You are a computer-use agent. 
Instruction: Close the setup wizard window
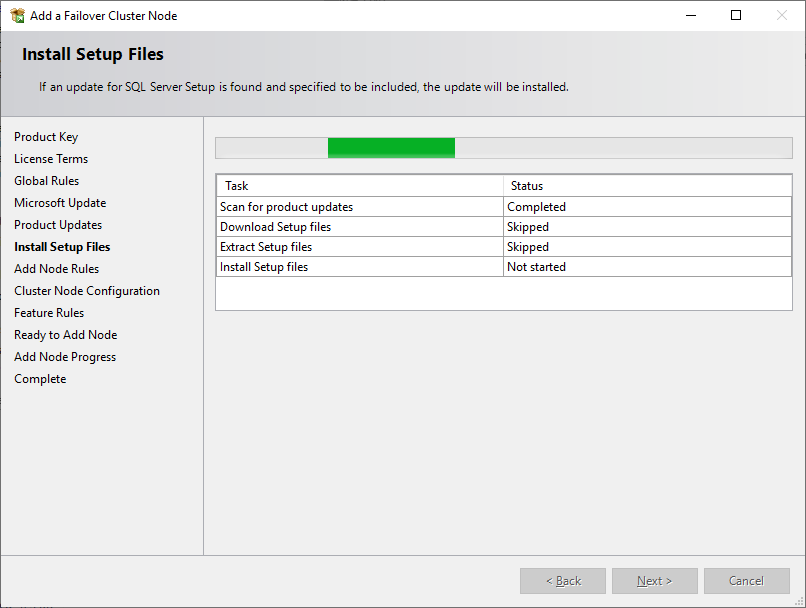coord(781,15)
